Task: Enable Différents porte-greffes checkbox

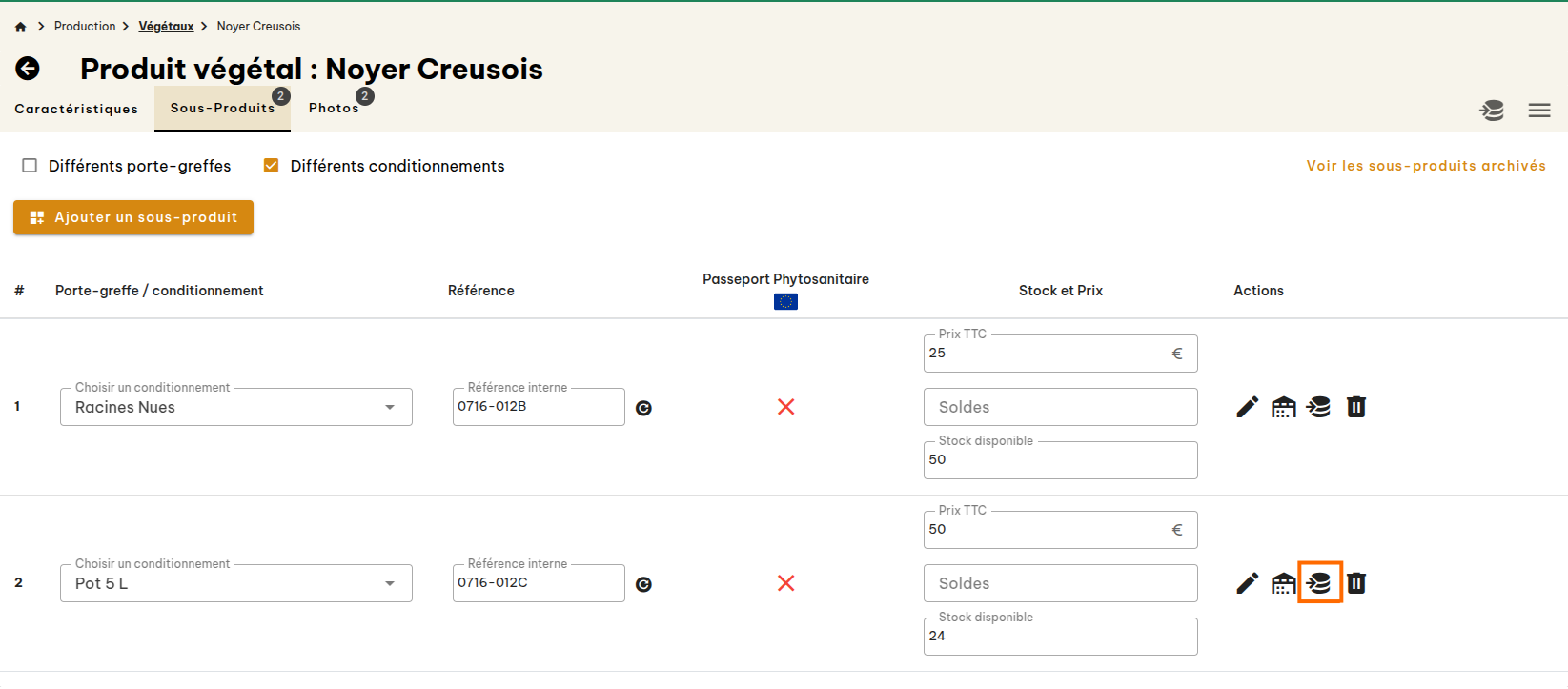Action: pos(30,166)
